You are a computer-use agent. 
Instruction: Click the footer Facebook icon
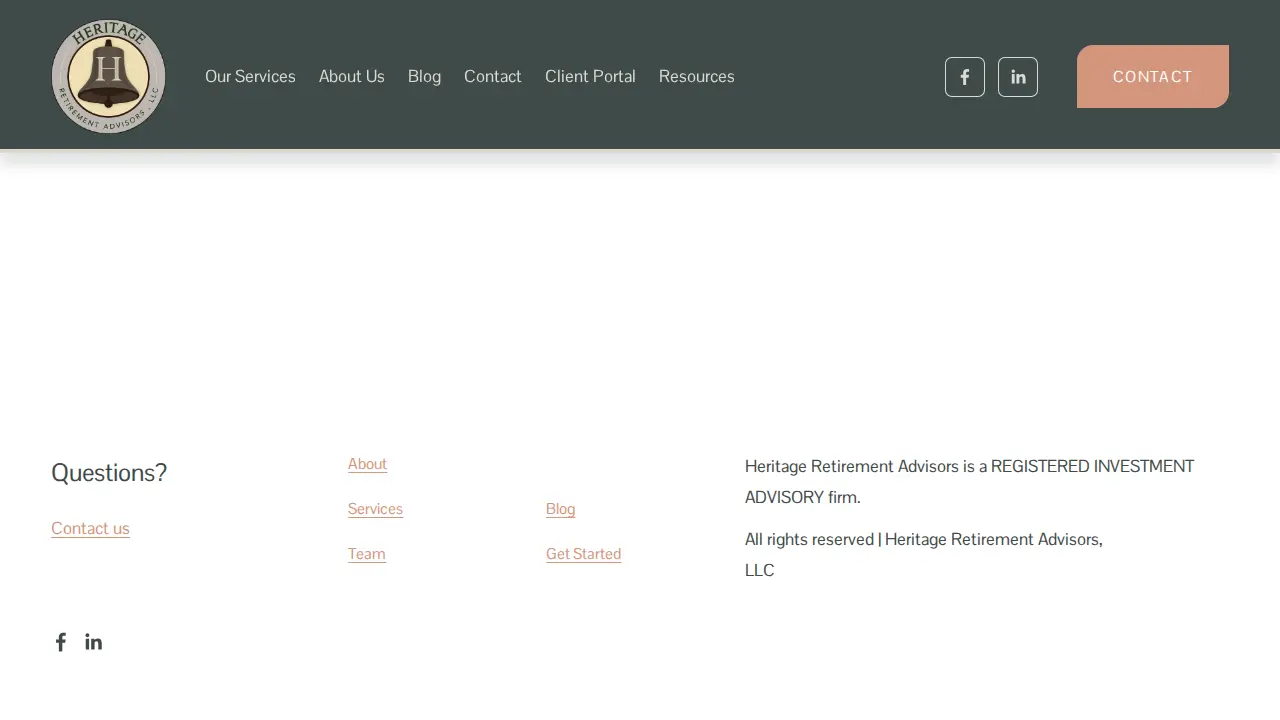click(x=61, y=642)
